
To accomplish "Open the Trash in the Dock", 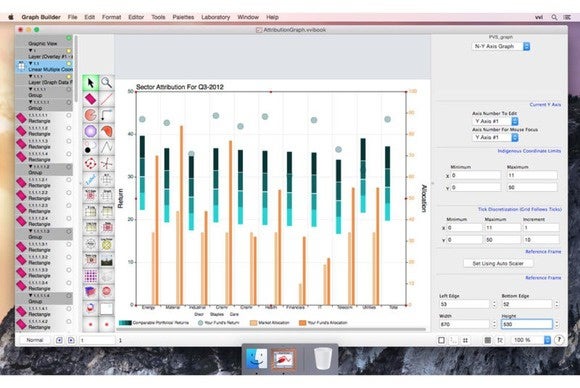I will tap(323, 358).
